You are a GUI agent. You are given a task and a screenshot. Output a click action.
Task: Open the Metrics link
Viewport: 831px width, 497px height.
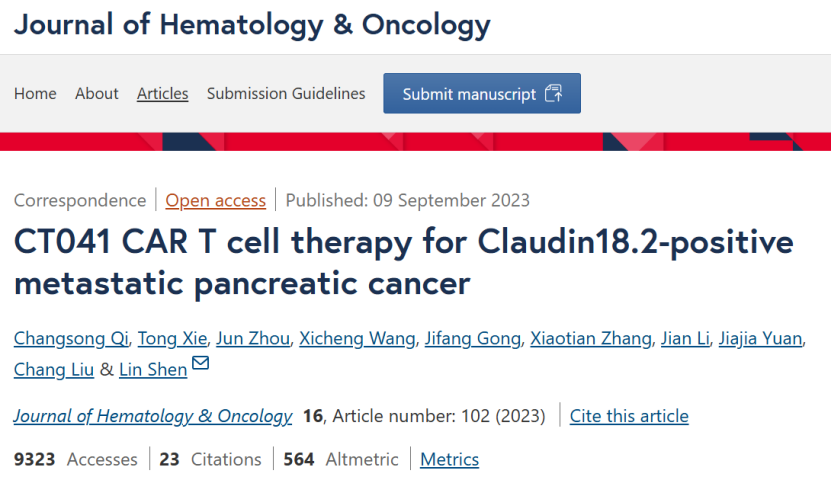449,459
